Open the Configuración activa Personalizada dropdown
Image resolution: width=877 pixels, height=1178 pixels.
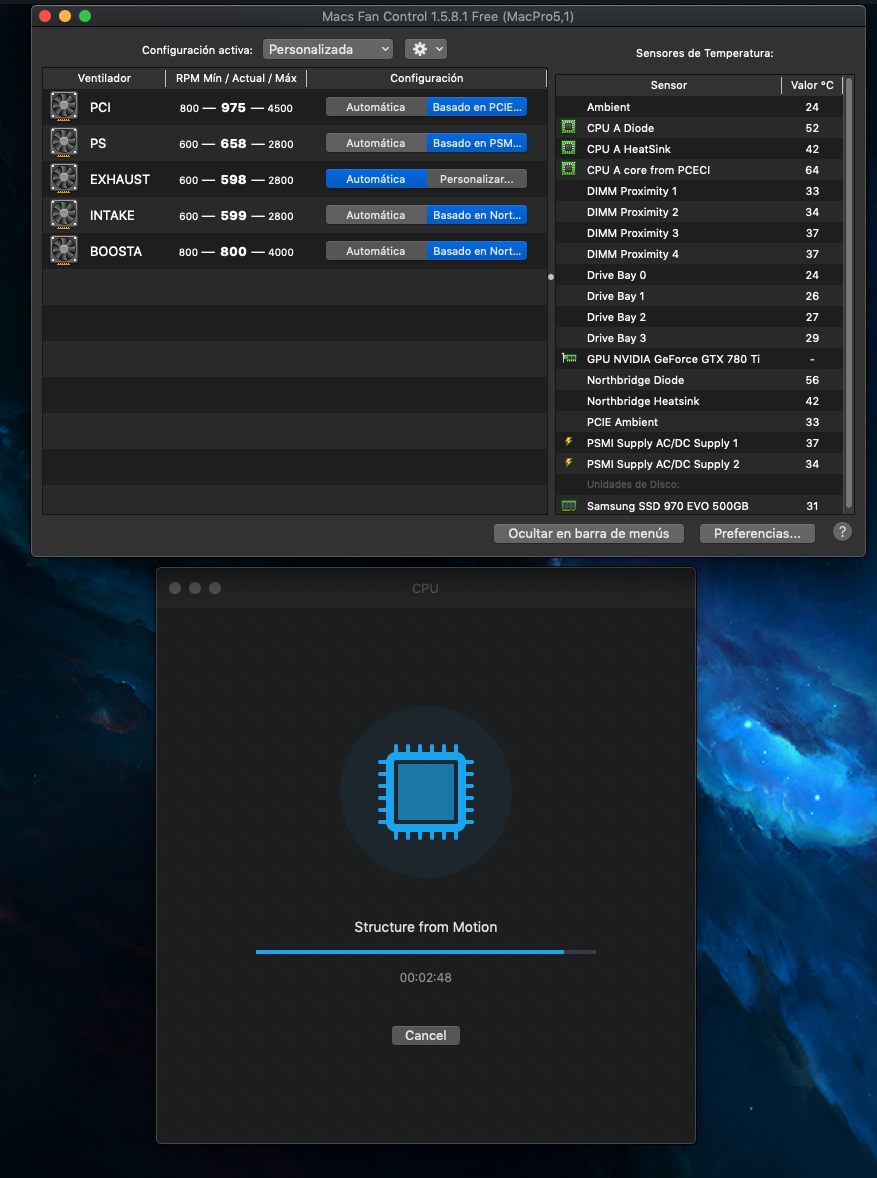(x=328, y=50)
